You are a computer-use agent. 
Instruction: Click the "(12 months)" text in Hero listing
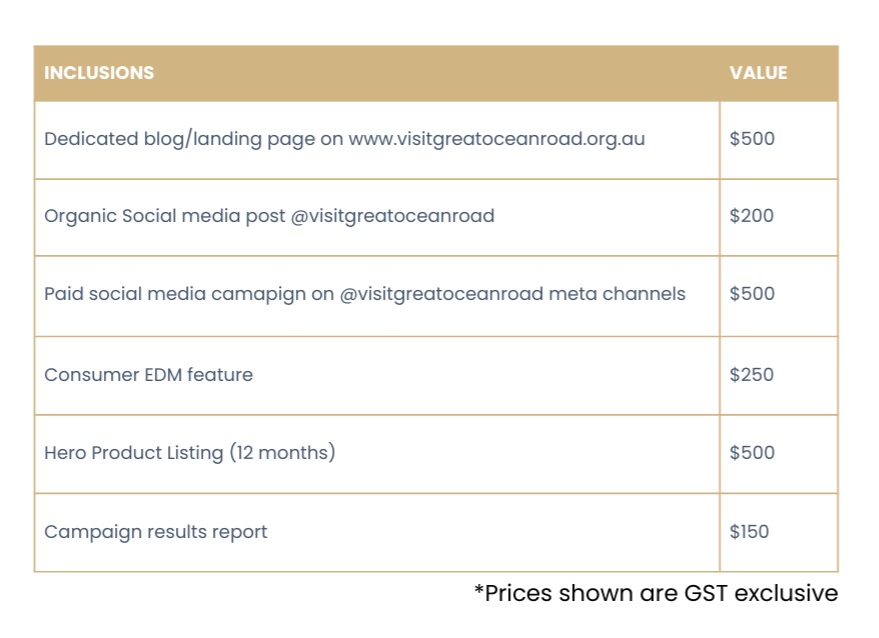282,453
